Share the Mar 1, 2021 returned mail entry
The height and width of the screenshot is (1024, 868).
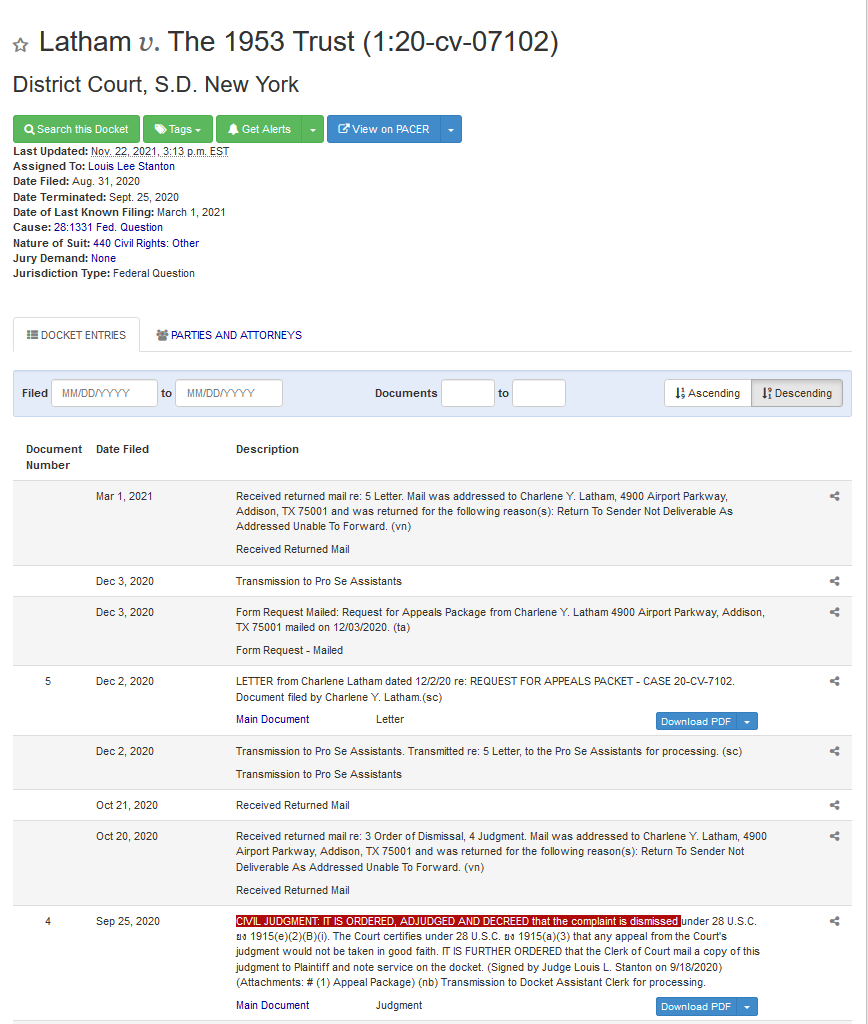coord(834,496)
